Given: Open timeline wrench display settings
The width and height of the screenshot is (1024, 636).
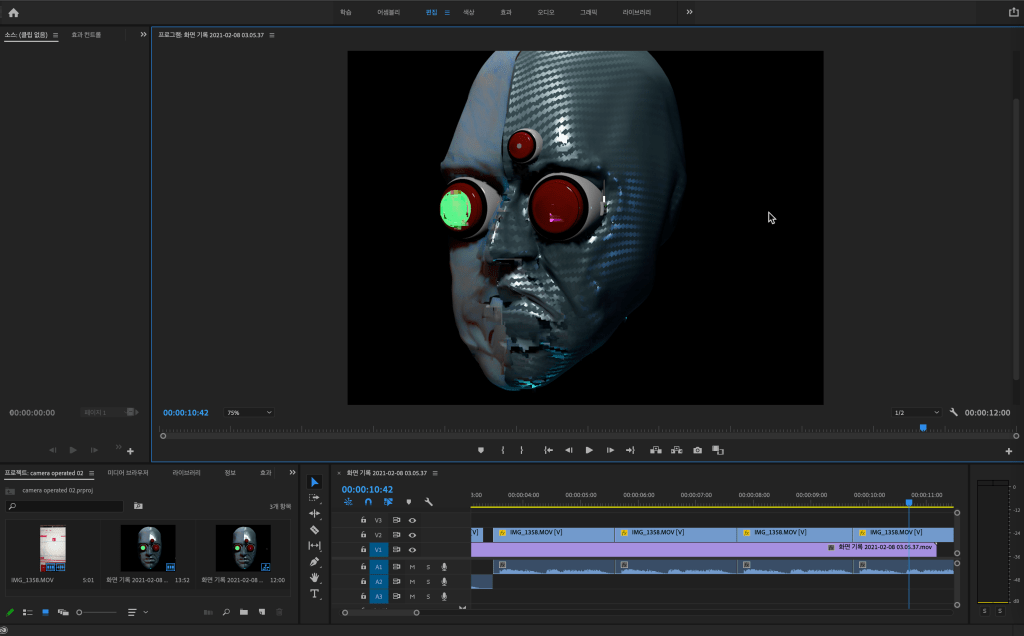Looking at the screenshot, I should point(428,502).
